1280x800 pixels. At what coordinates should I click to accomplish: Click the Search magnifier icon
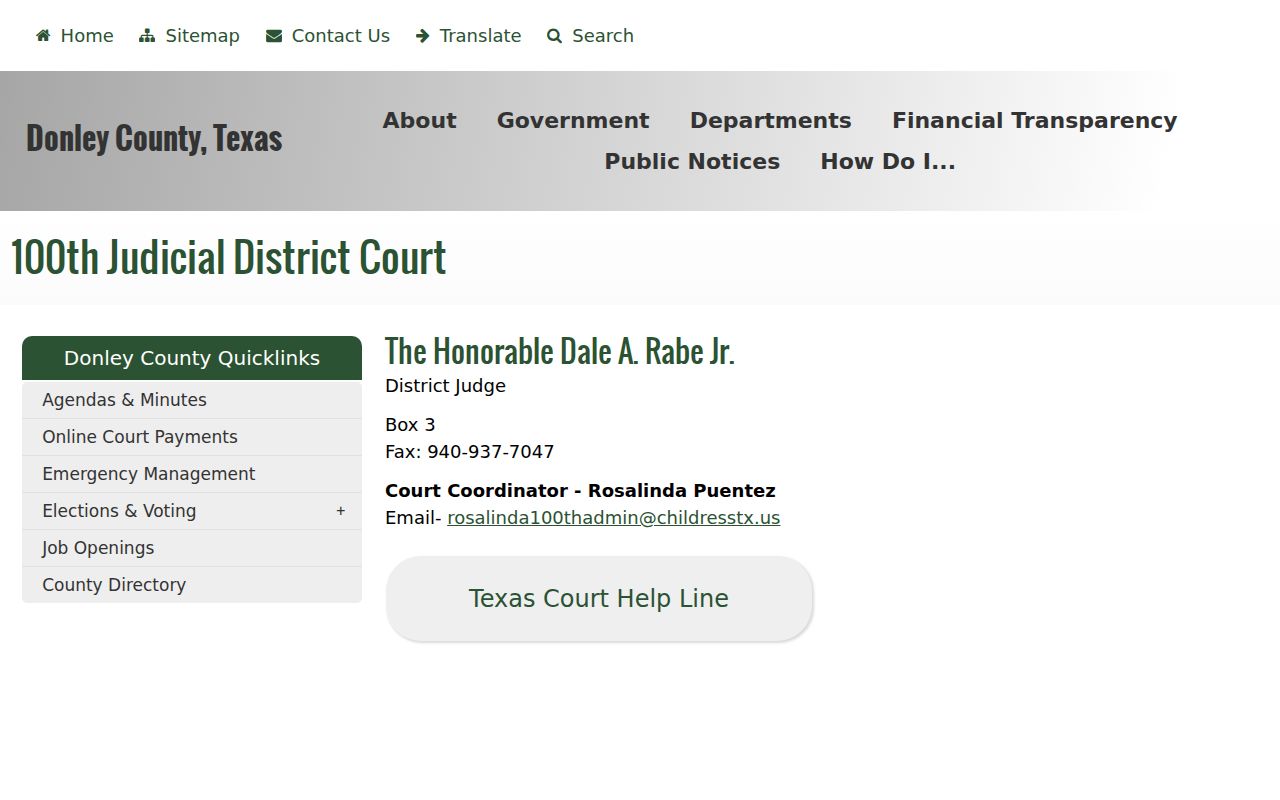click(555, 36)
